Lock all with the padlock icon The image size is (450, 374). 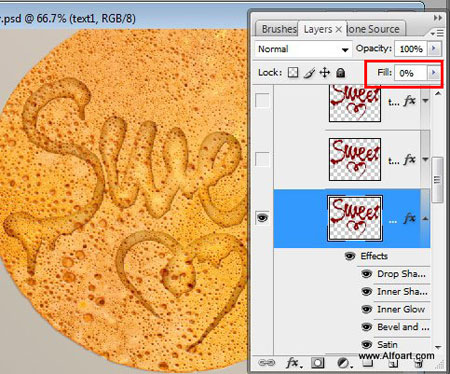[x=340, y=73]
